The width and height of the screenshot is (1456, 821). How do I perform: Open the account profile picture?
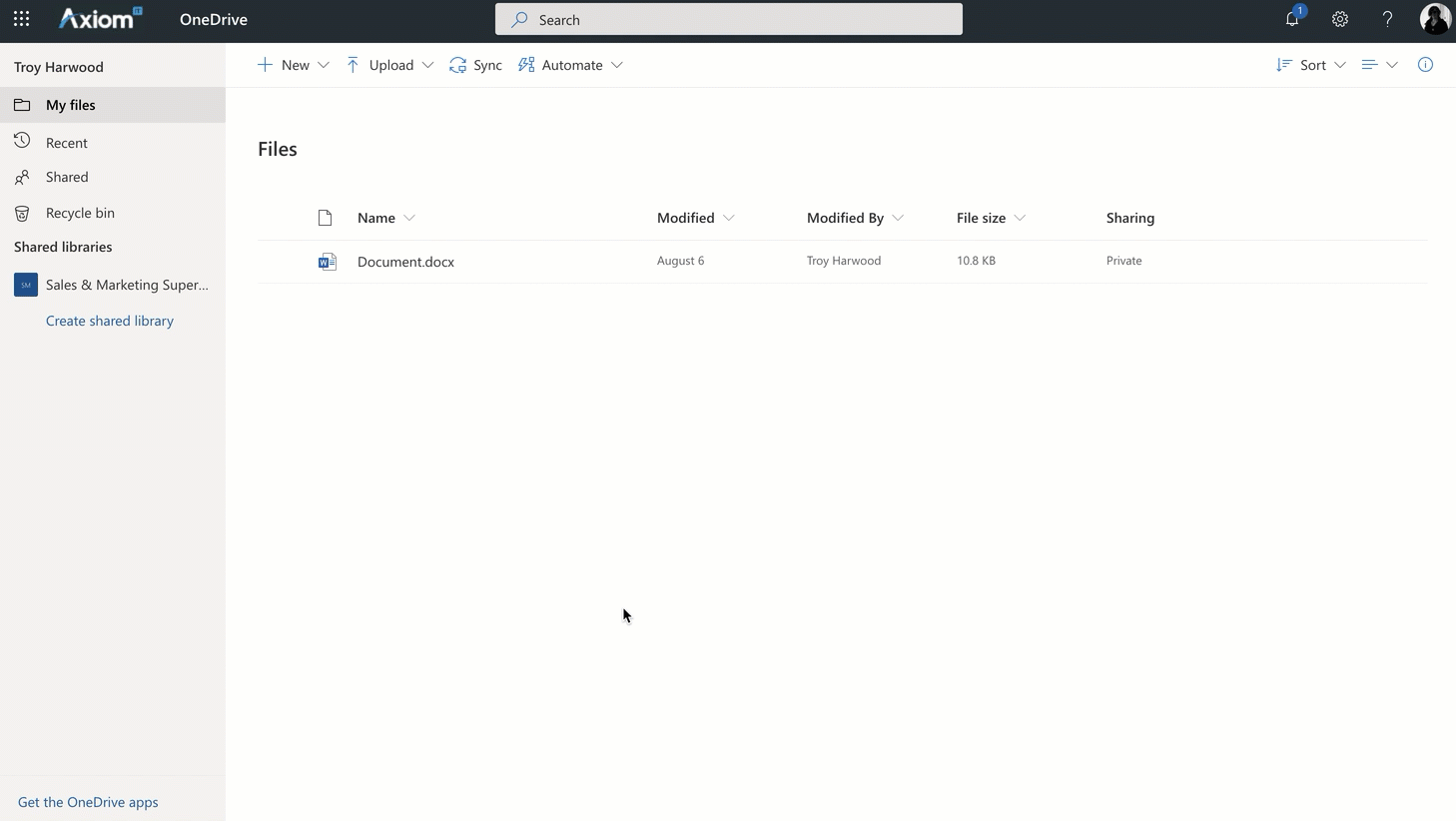click(1435, 19)
